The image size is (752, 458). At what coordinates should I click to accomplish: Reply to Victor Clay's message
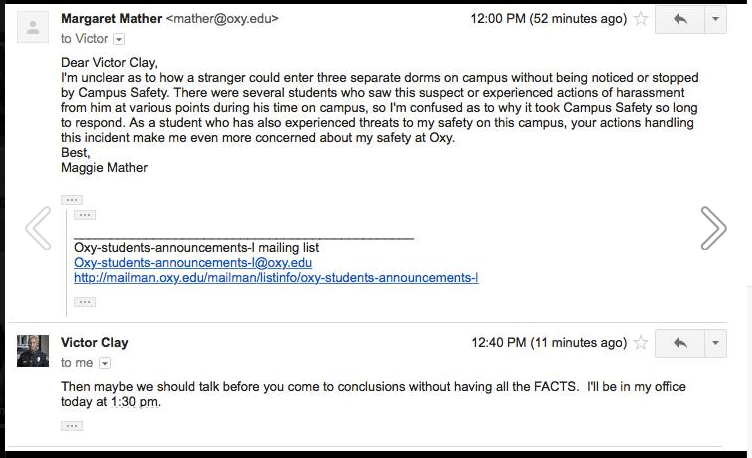pos(680,343)
